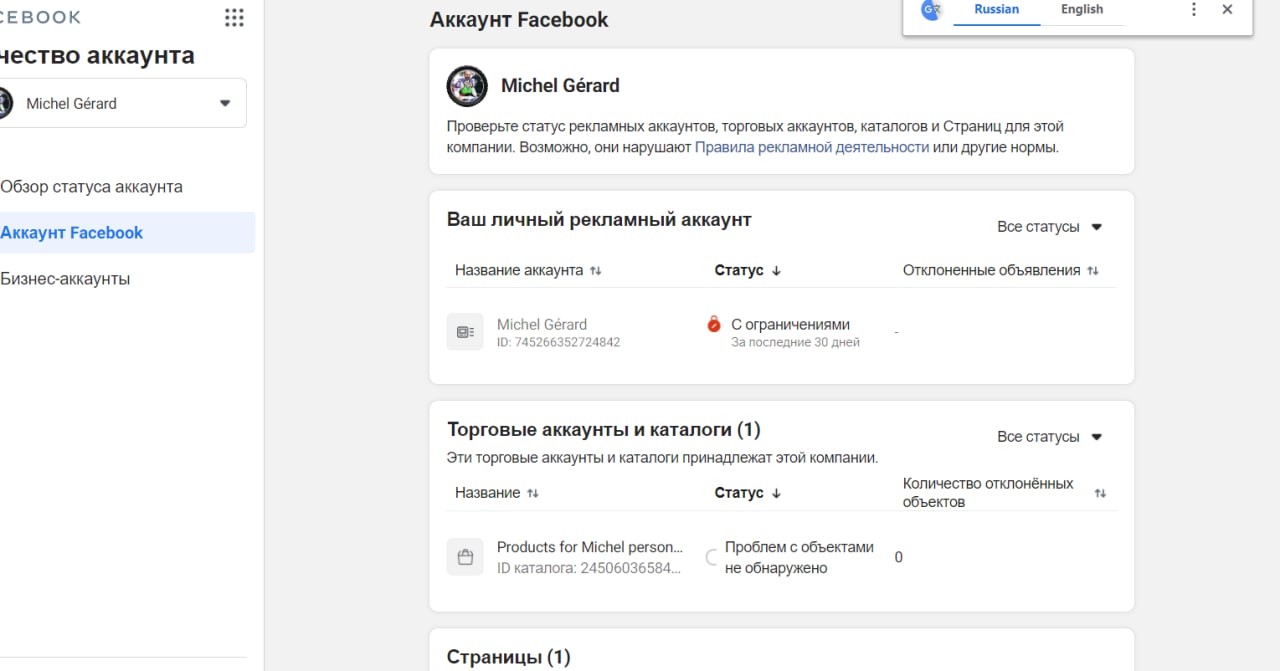
Task: Click the ID каталога: 24506036584... text
Action: pyautogui.click(x=590, y=568)
